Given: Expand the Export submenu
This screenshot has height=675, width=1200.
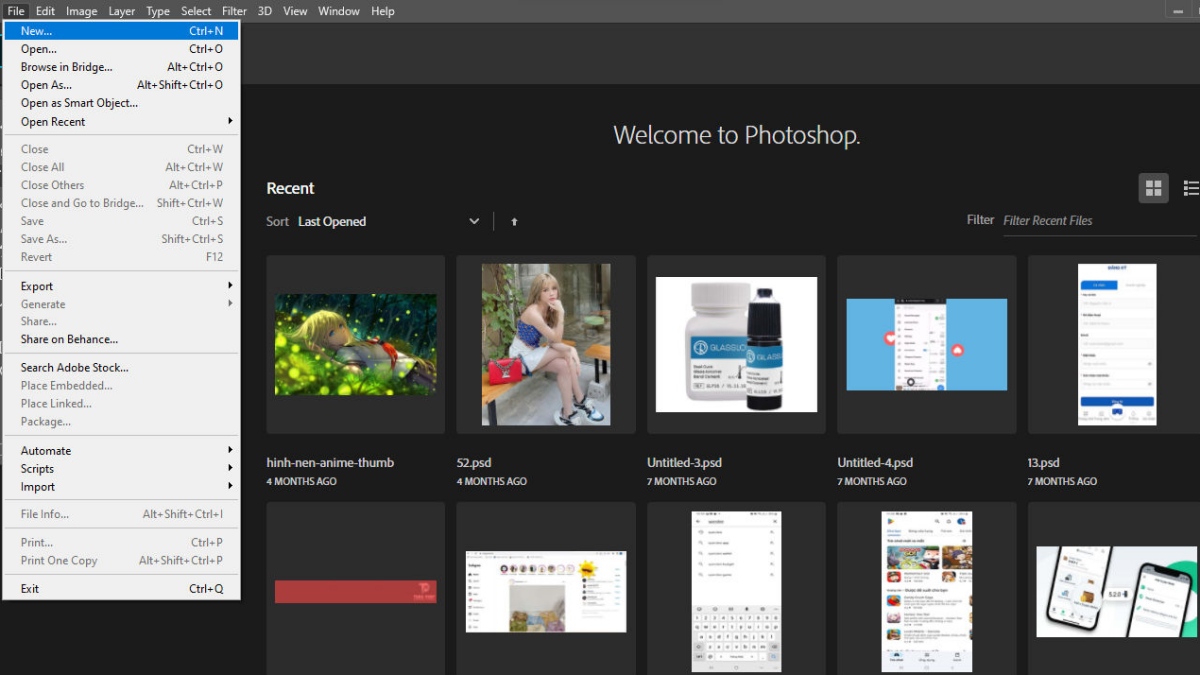Looking at the screenshot, I should point(120,286).
